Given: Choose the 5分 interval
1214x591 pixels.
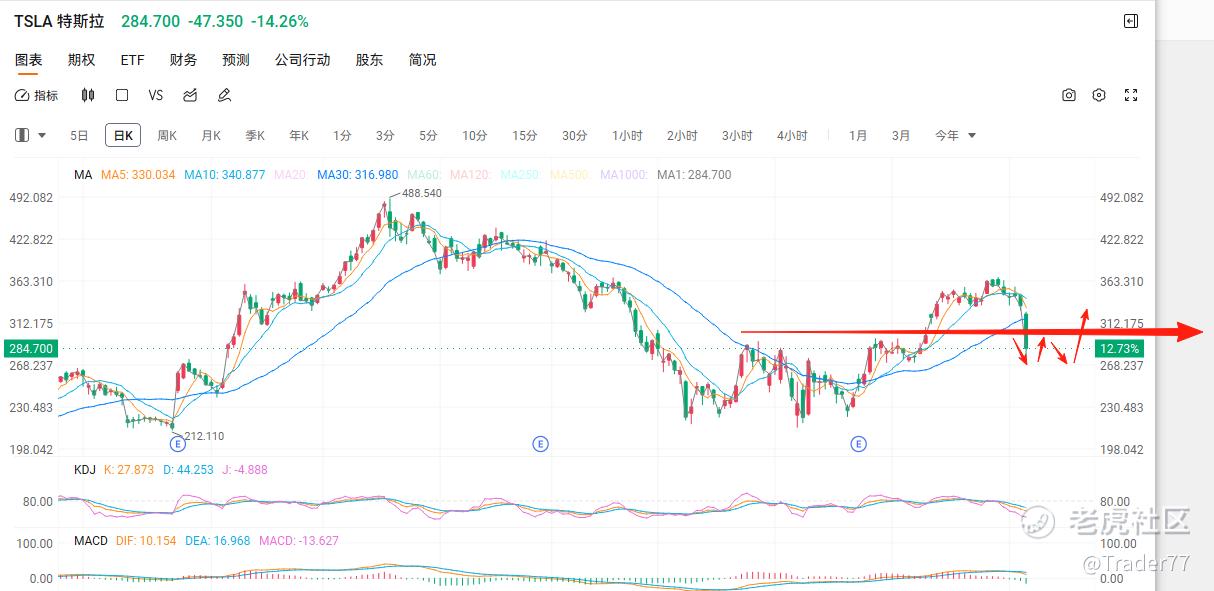Looking at the screenshot, I should coord(428,135).
